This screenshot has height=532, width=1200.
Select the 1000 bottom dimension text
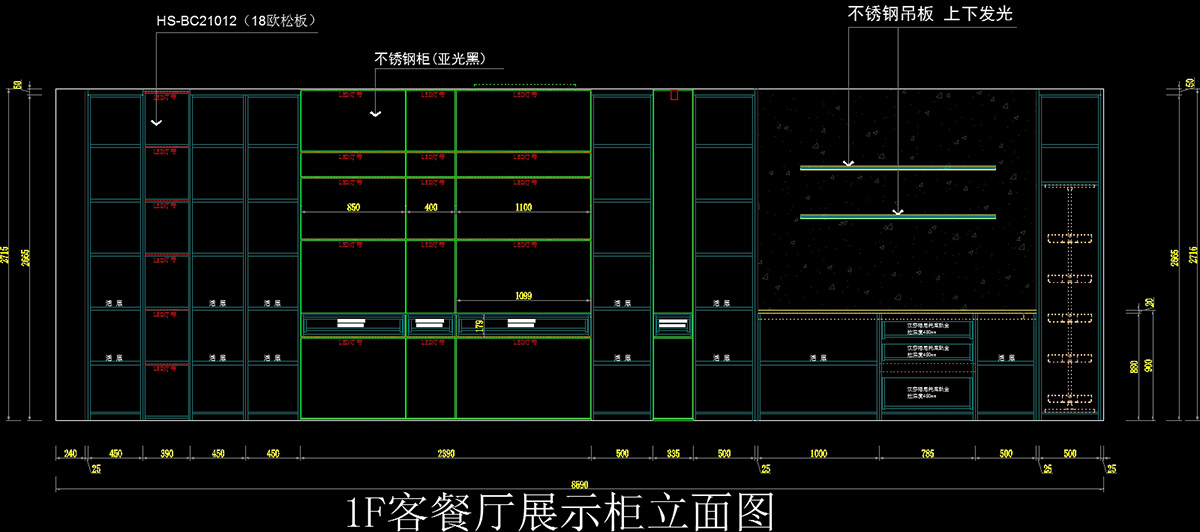[819, 454]
